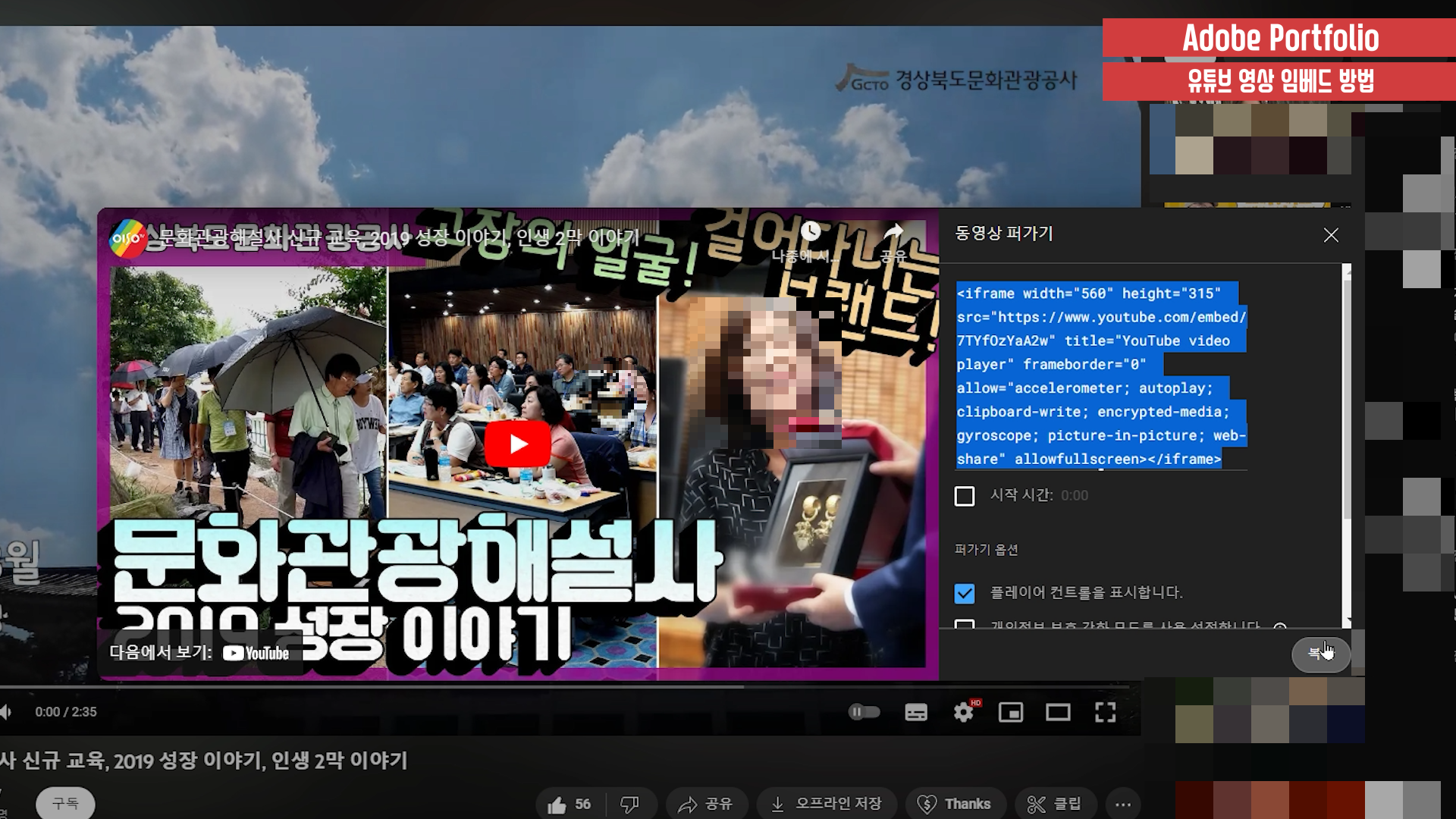The height and width of the screenshot is (819, 1456).
Task: Enable the 시작 시간 checkbox
Action: (x=965, y=496)
